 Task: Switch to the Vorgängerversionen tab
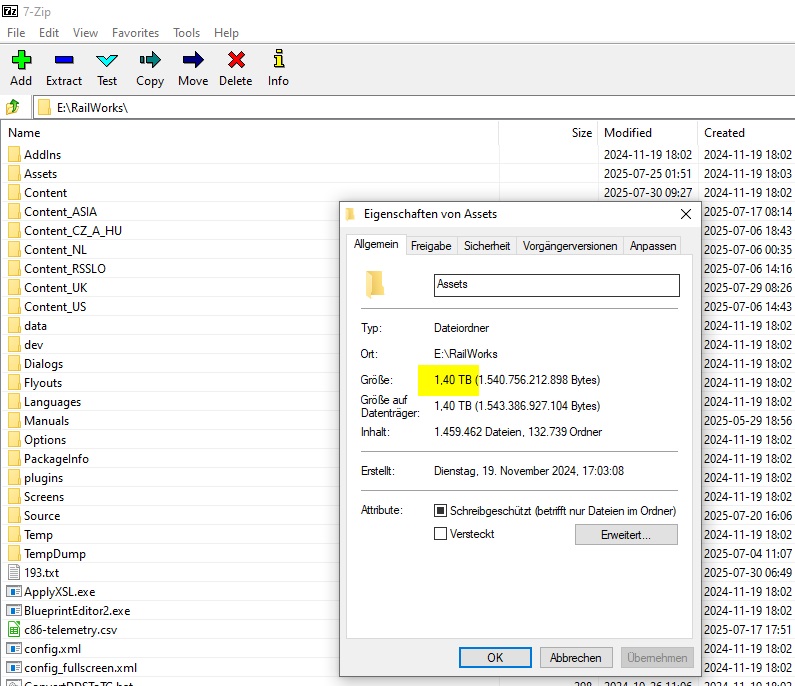pos(570,246)
